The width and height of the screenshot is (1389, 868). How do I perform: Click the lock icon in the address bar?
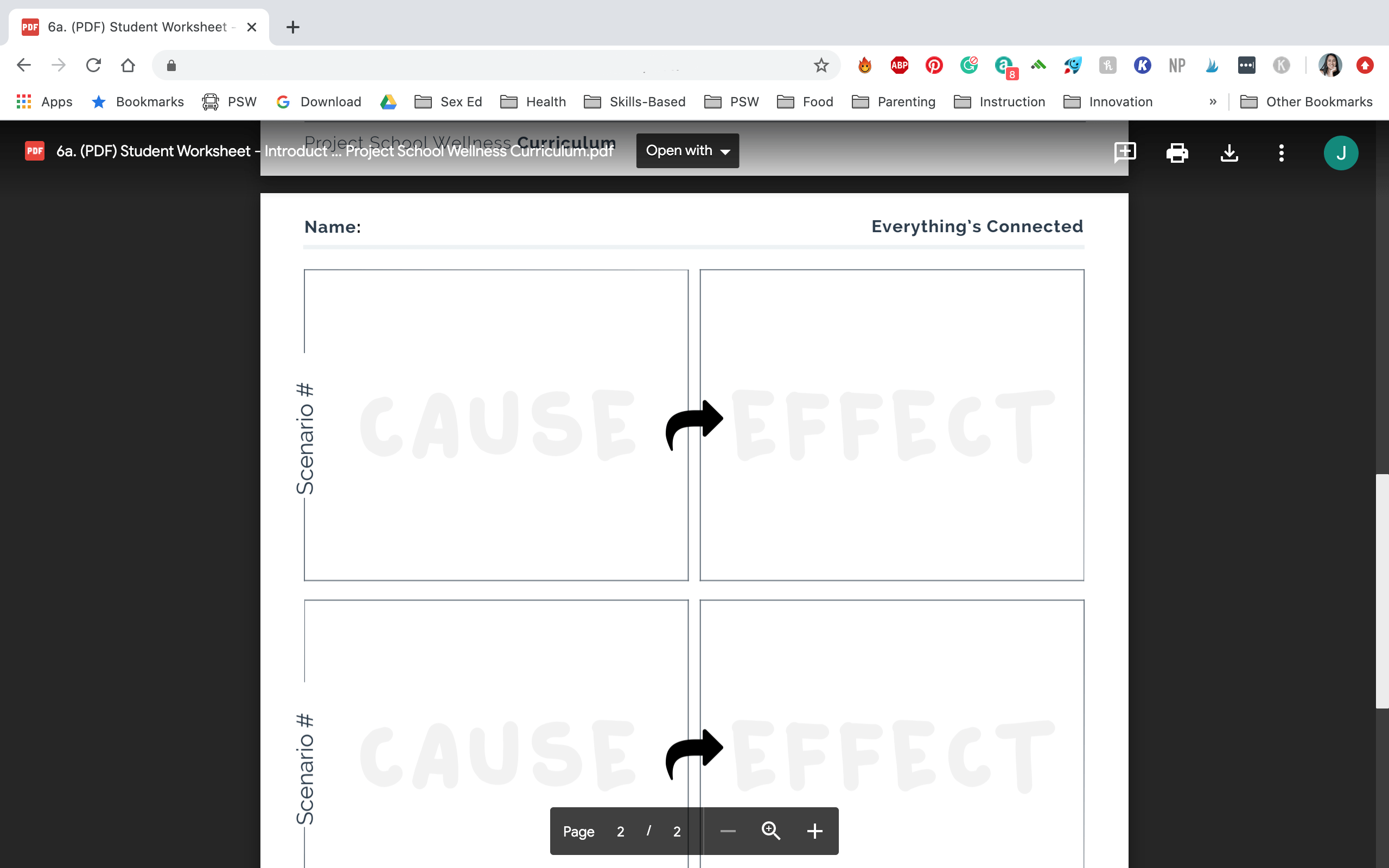[x=171, y=66]
